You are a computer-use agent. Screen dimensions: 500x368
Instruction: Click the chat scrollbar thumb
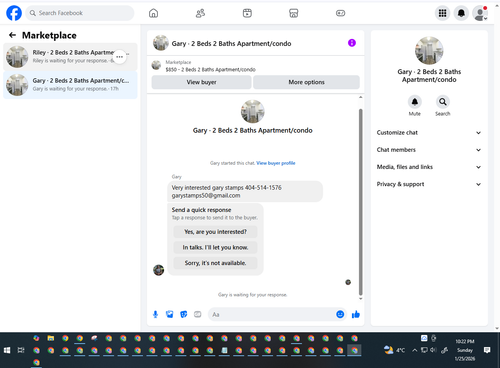(x=360, y=202)
